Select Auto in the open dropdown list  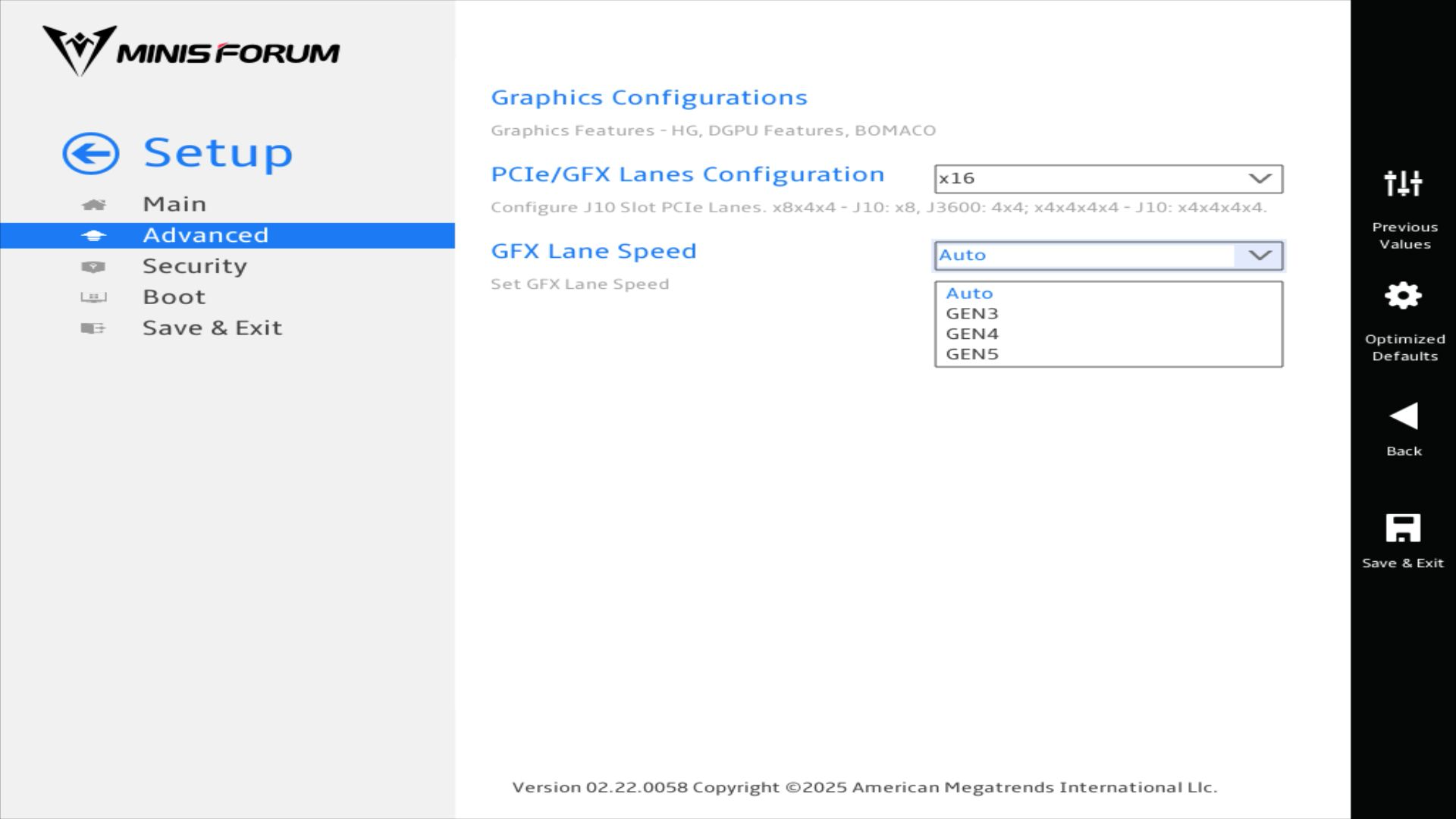pos(969,293)
